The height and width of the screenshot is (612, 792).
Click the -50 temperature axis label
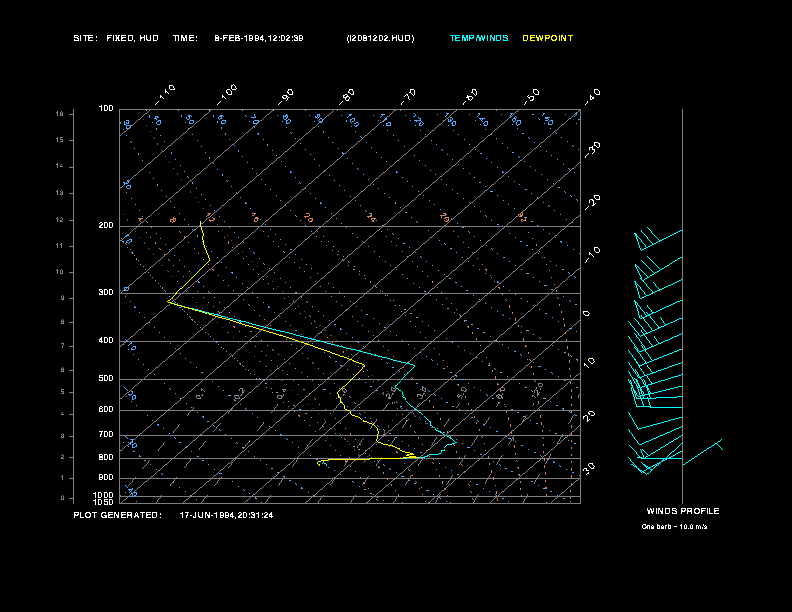532,97
